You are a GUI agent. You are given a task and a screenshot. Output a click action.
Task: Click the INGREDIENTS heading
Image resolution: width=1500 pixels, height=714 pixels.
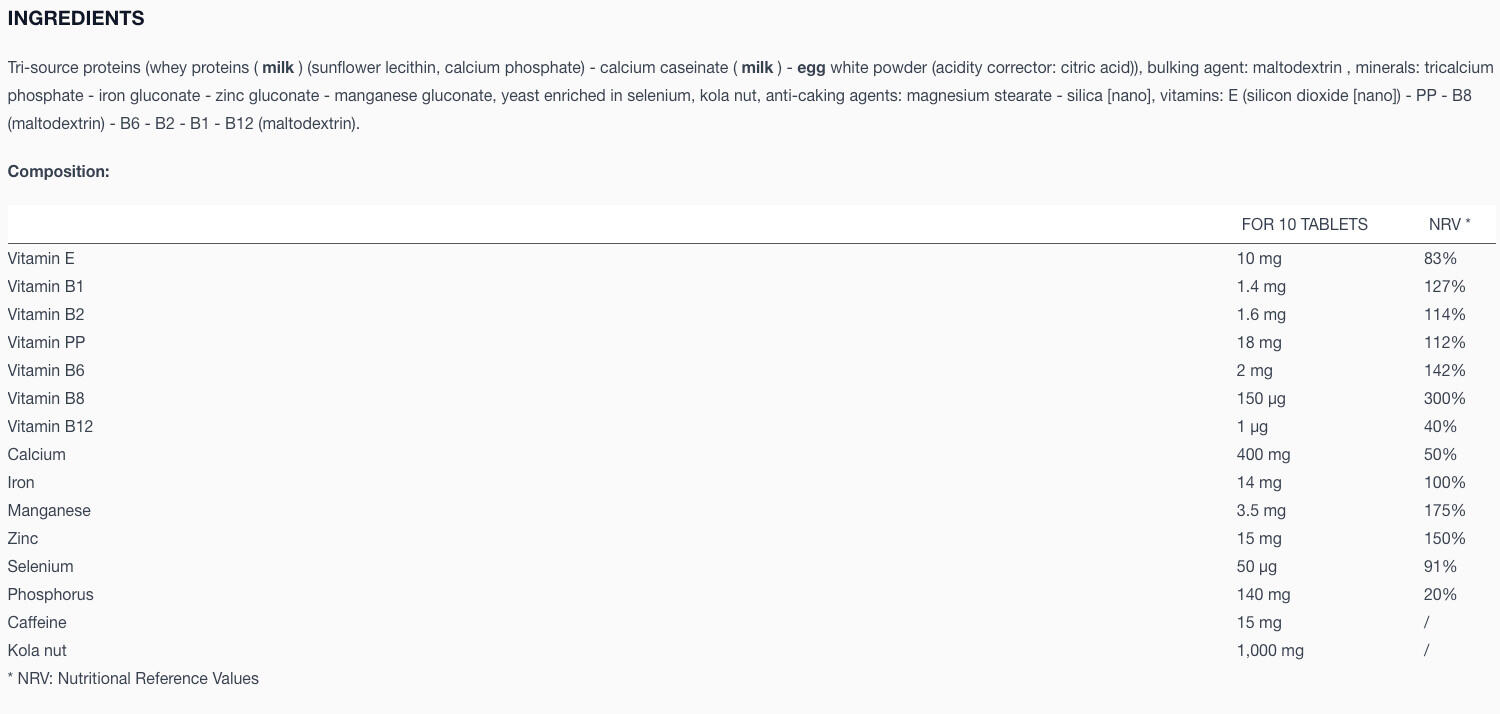pyautogui.click(x=76, y=18)
